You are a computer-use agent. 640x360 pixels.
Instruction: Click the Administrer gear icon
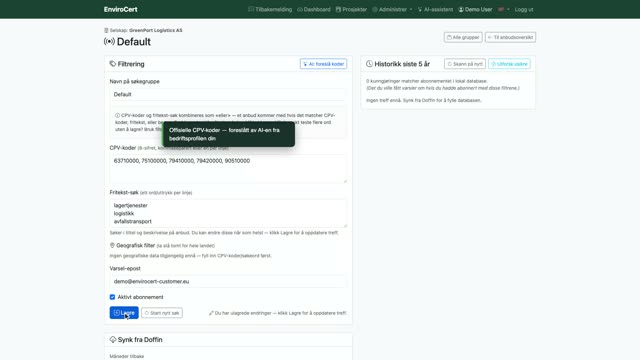tap(375, 9)
